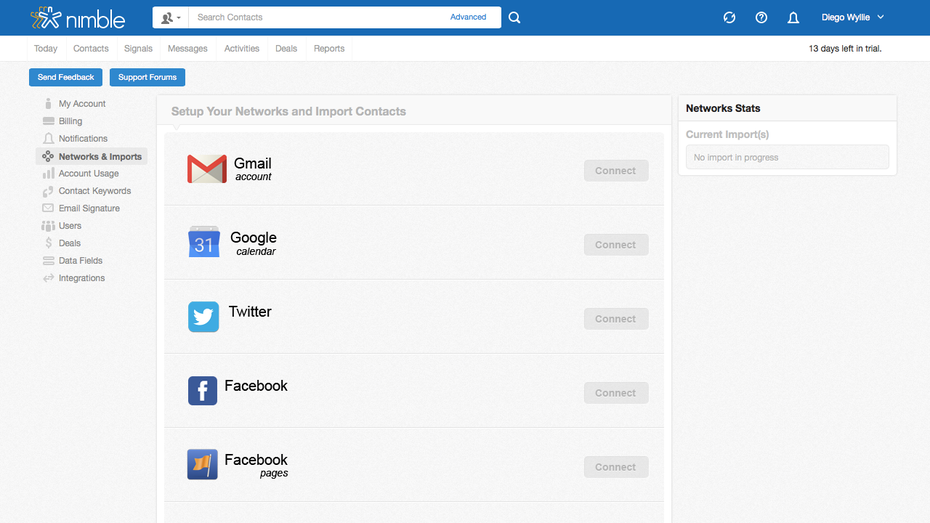Connect the Twitter network
Viewport: 930px width, 523px height.
click(616, 319)
